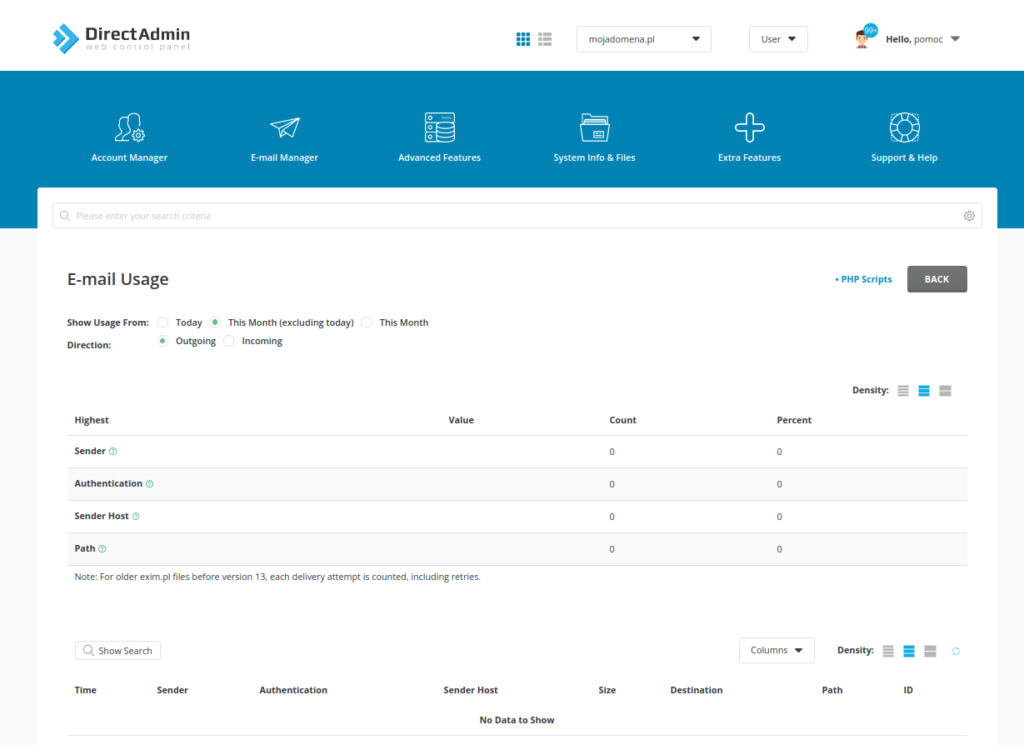Screen dimensions: 1024x745
Task: Click the search criteria input field
Action: tap(510, 216)
